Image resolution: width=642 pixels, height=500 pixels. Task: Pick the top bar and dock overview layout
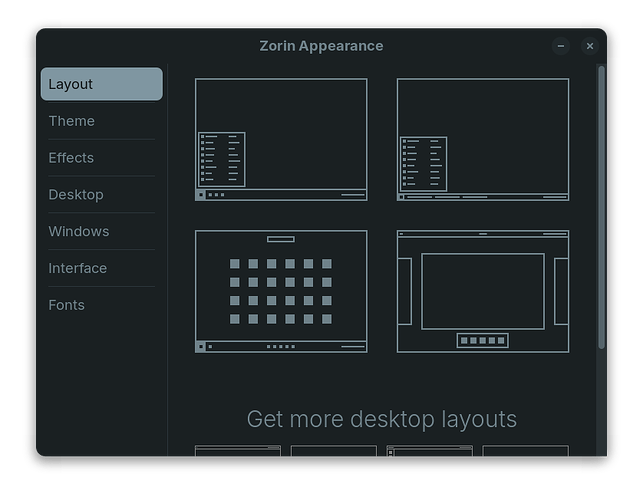point(483,291)
